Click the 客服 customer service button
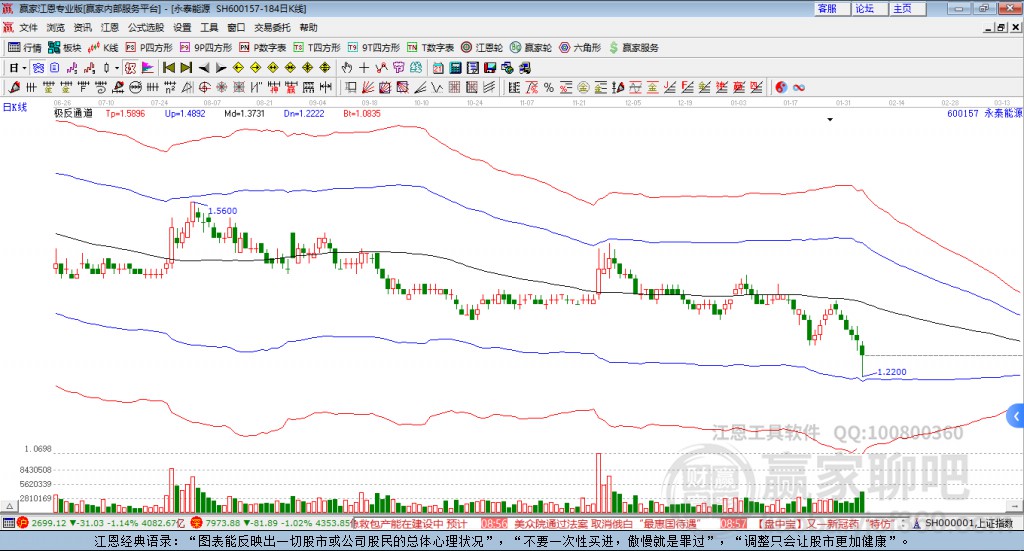 point(827,8)
